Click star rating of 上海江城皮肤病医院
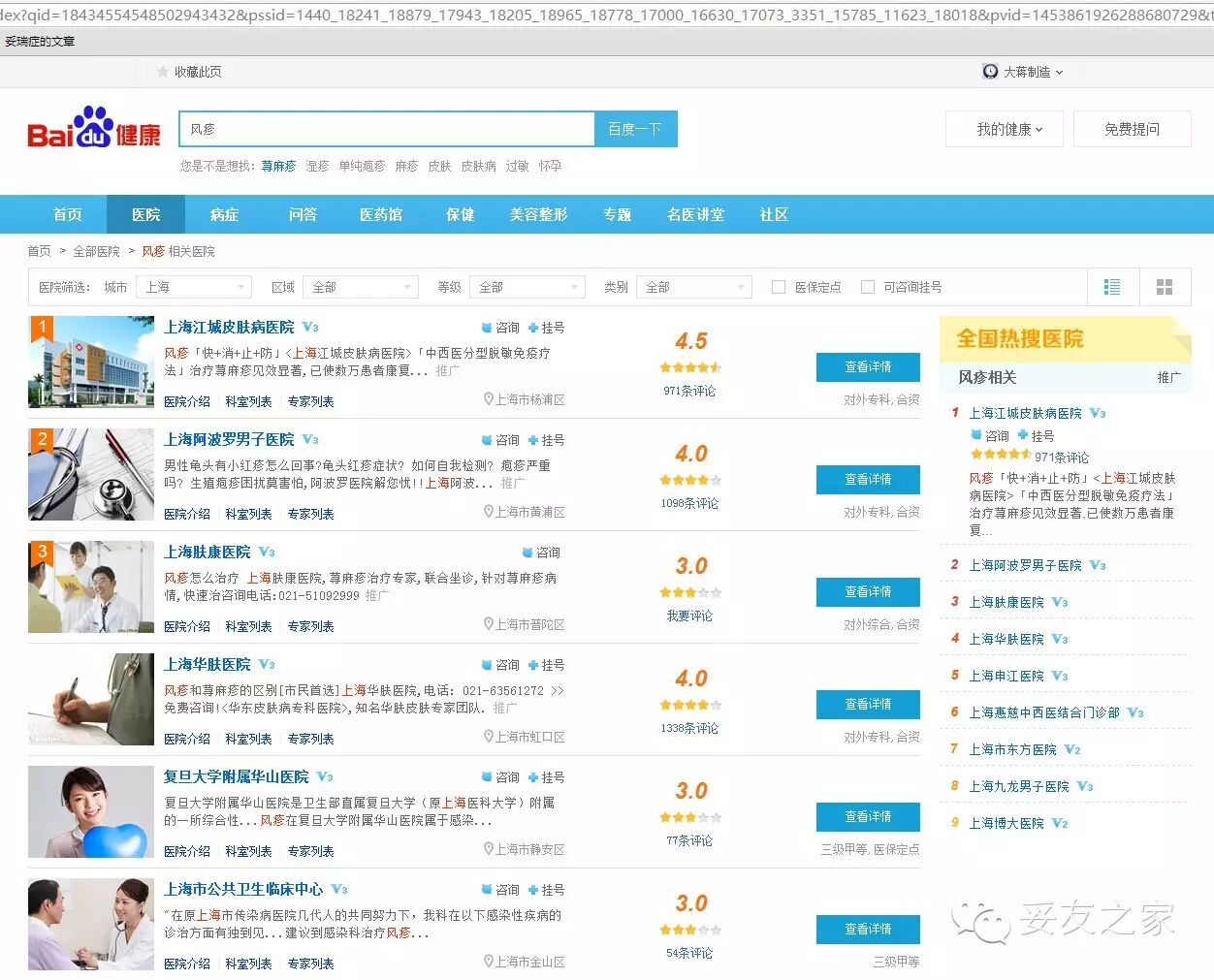Image resolution: width=1214 pixels, height=980 pixels. (x=691, y=367)
